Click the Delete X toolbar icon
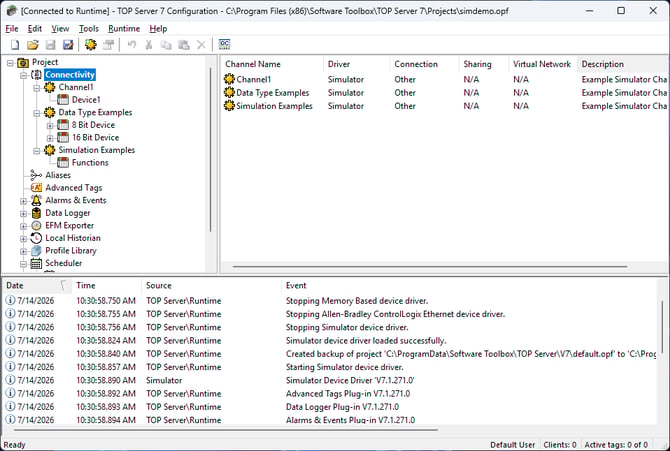The height and width of the screenshot is (451, 670). click(201, 44)
